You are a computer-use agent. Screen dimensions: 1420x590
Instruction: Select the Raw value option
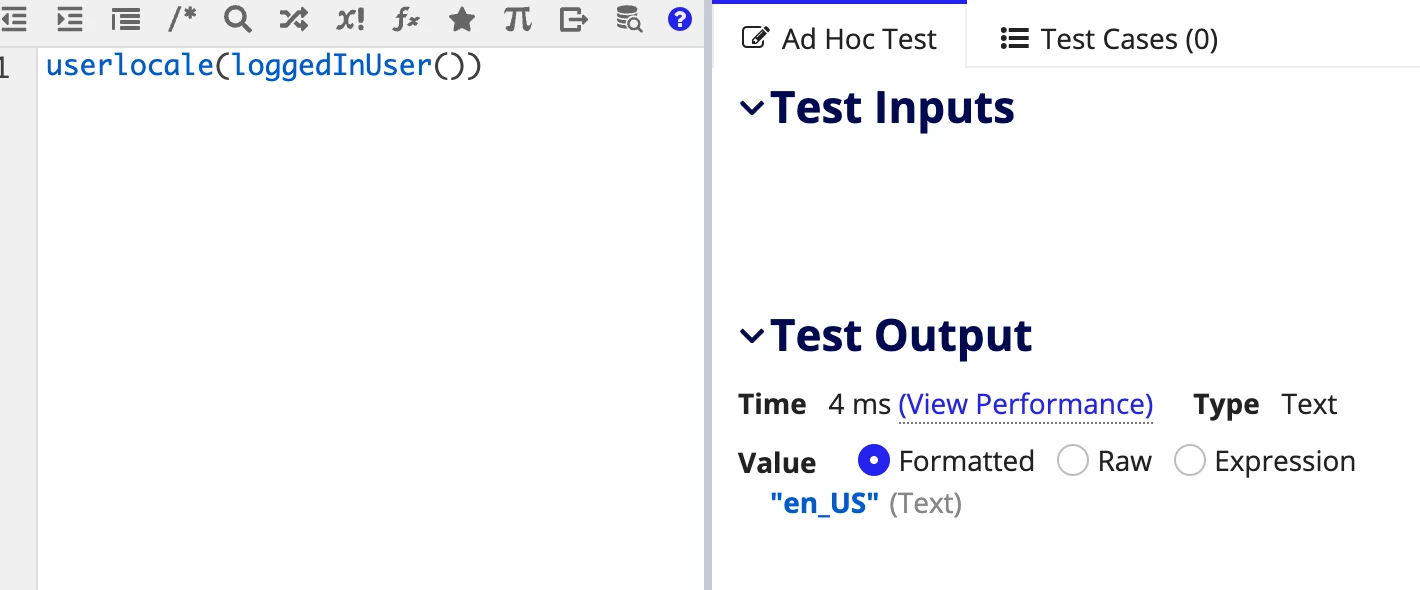(1073, 461)
